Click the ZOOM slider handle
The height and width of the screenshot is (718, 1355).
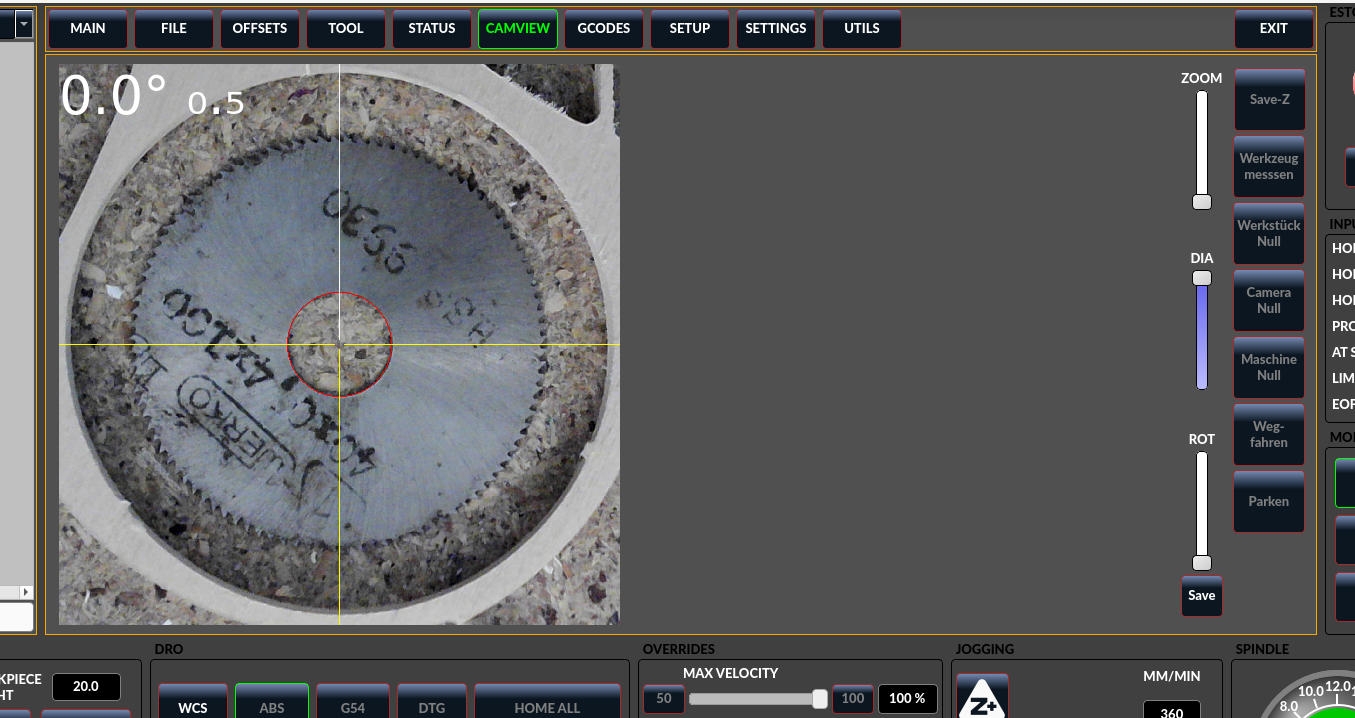click(x=1202, y=202)
